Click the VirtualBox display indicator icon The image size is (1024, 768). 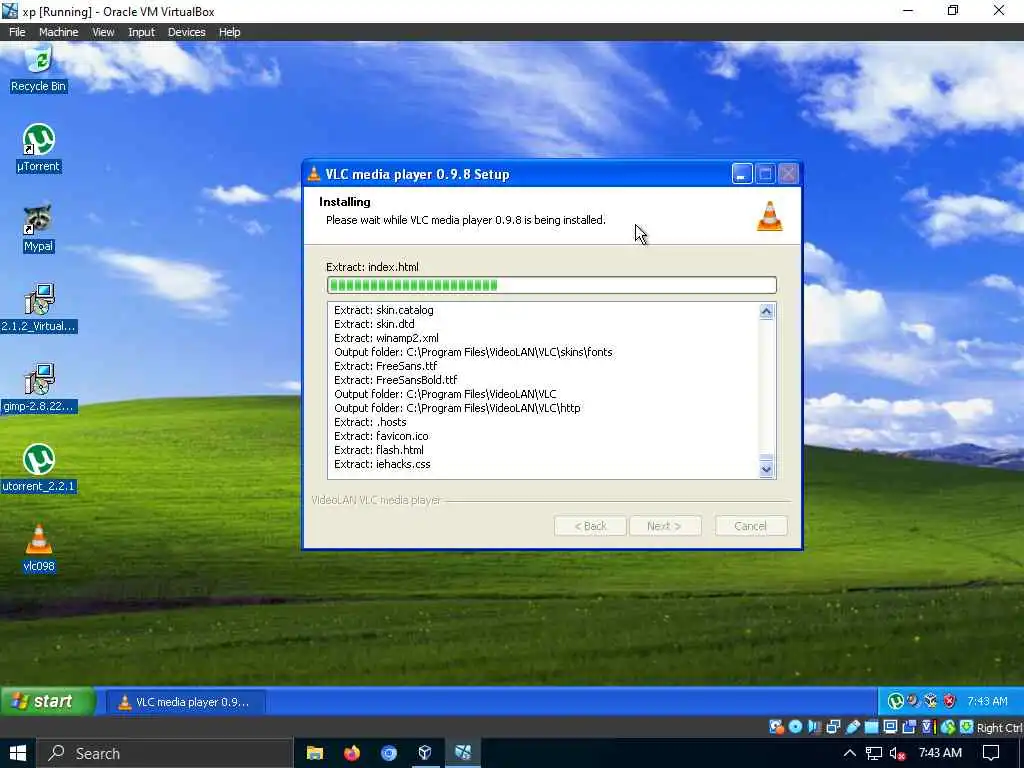(890, 727)
